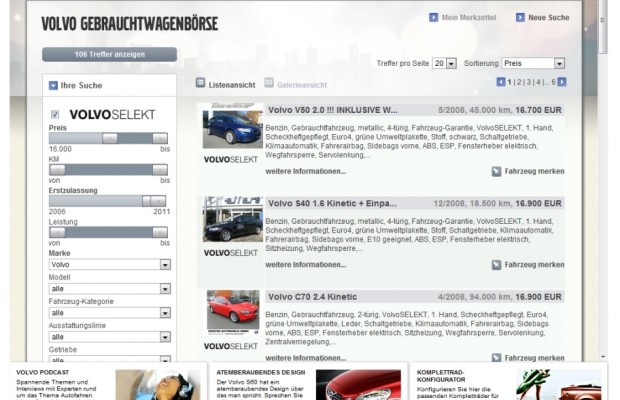Click the Leistung slider lower handle
Image resolution: width=620 pixels, height=400 pixels.
pos(57,232)
